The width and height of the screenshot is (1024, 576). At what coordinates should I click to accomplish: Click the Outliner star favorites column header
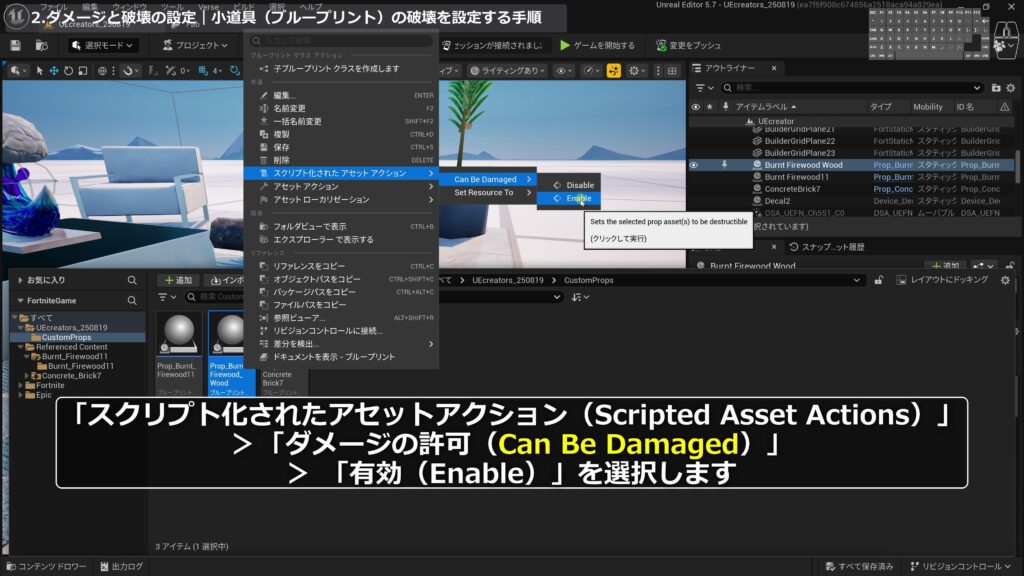(710, 106)
